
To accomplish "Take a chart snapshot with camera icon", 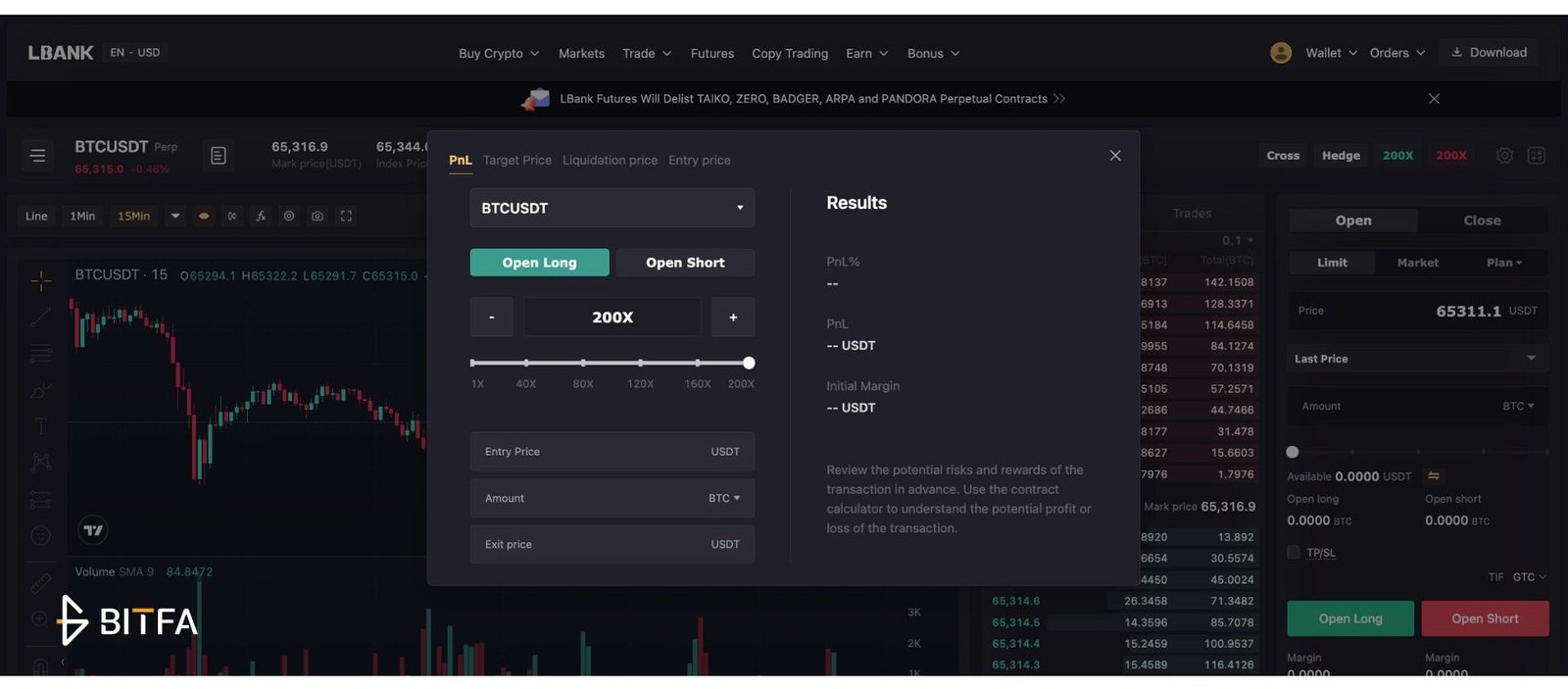I will 318,216.
